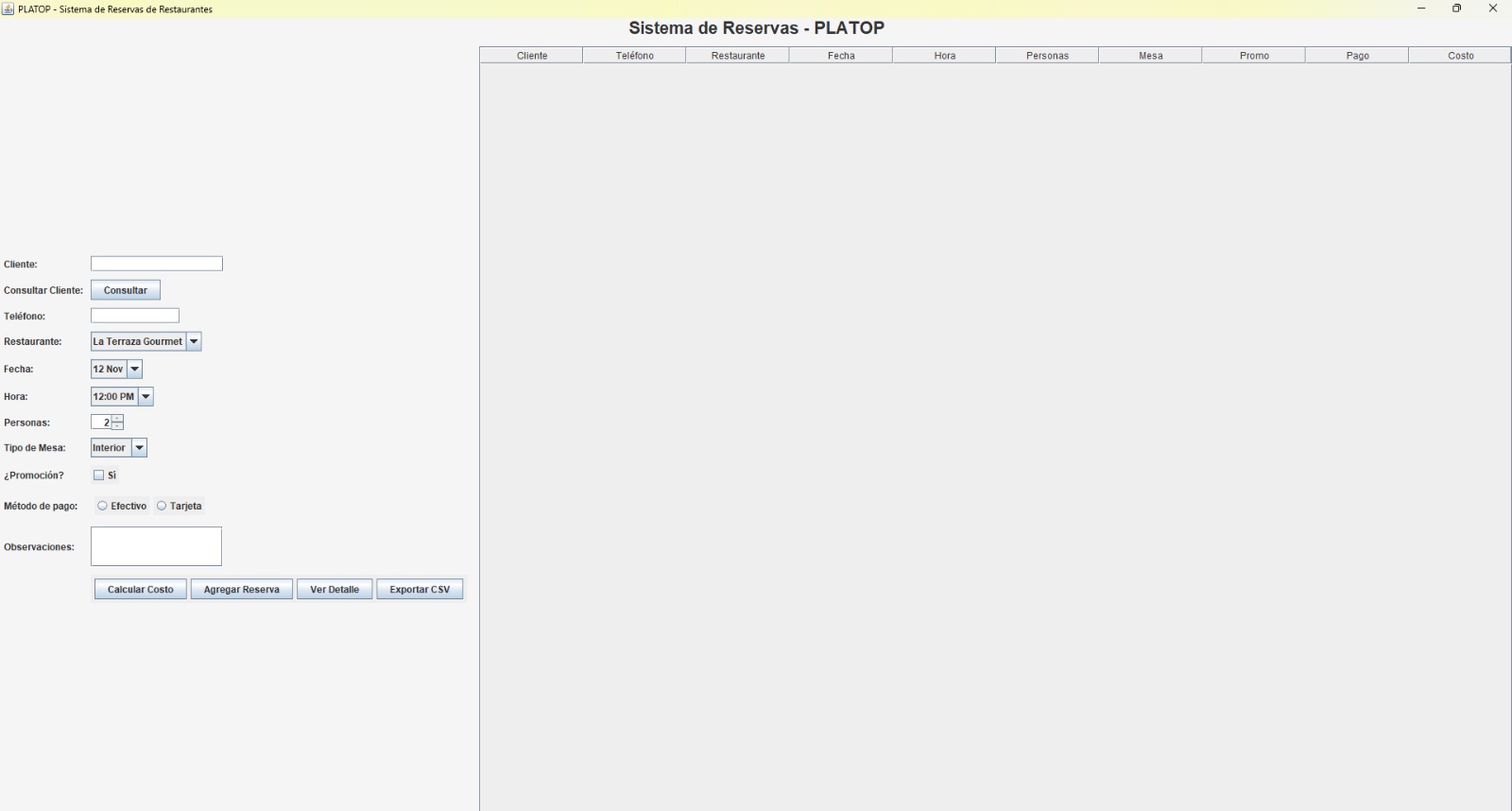Image resolution: width=1512 pixels, height=811 pixels.
Task: Enable the Promoción Sí checkbox
Action: click(98, 475)
